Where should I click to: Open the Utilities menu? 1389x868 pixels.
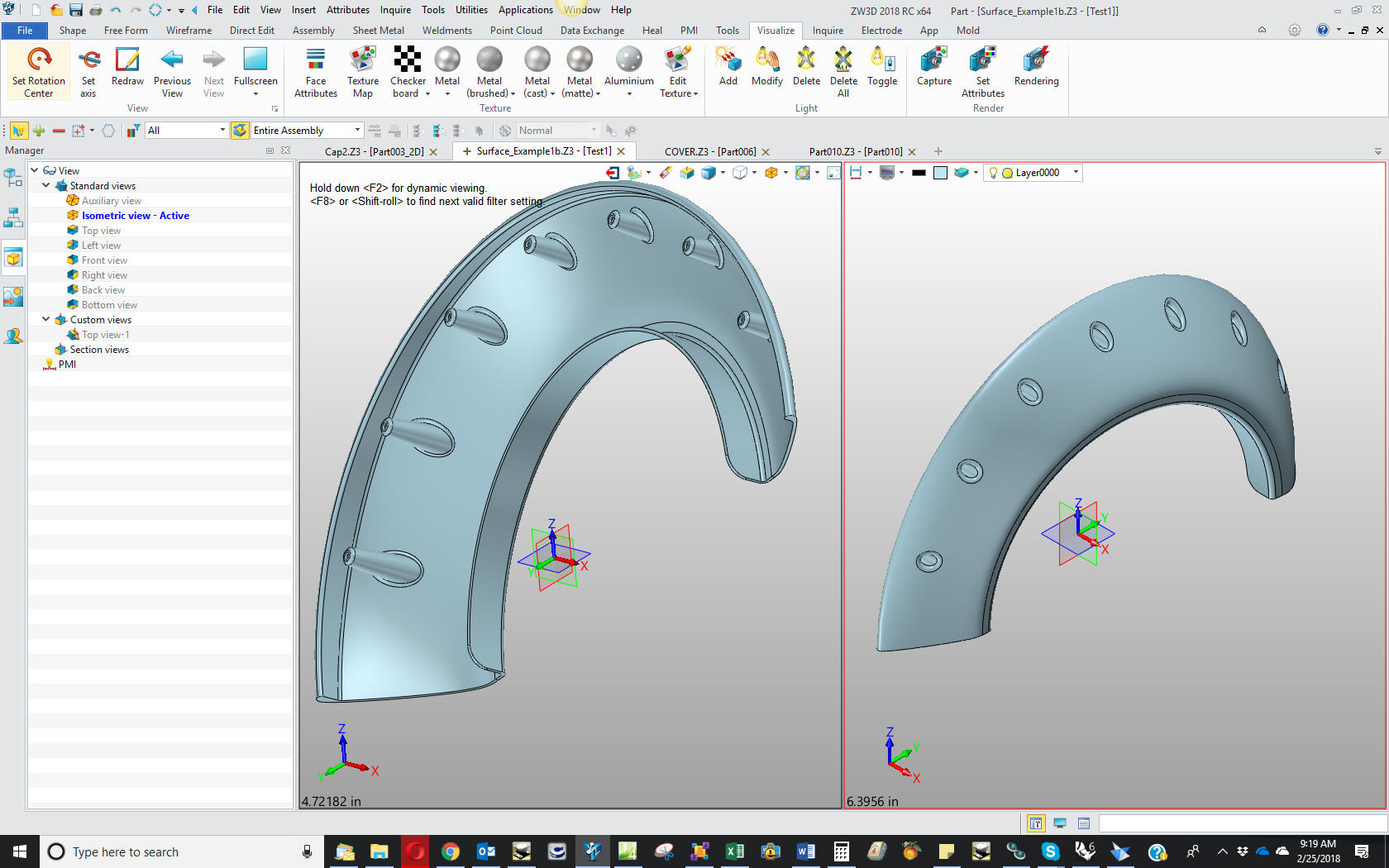(471, 10)
